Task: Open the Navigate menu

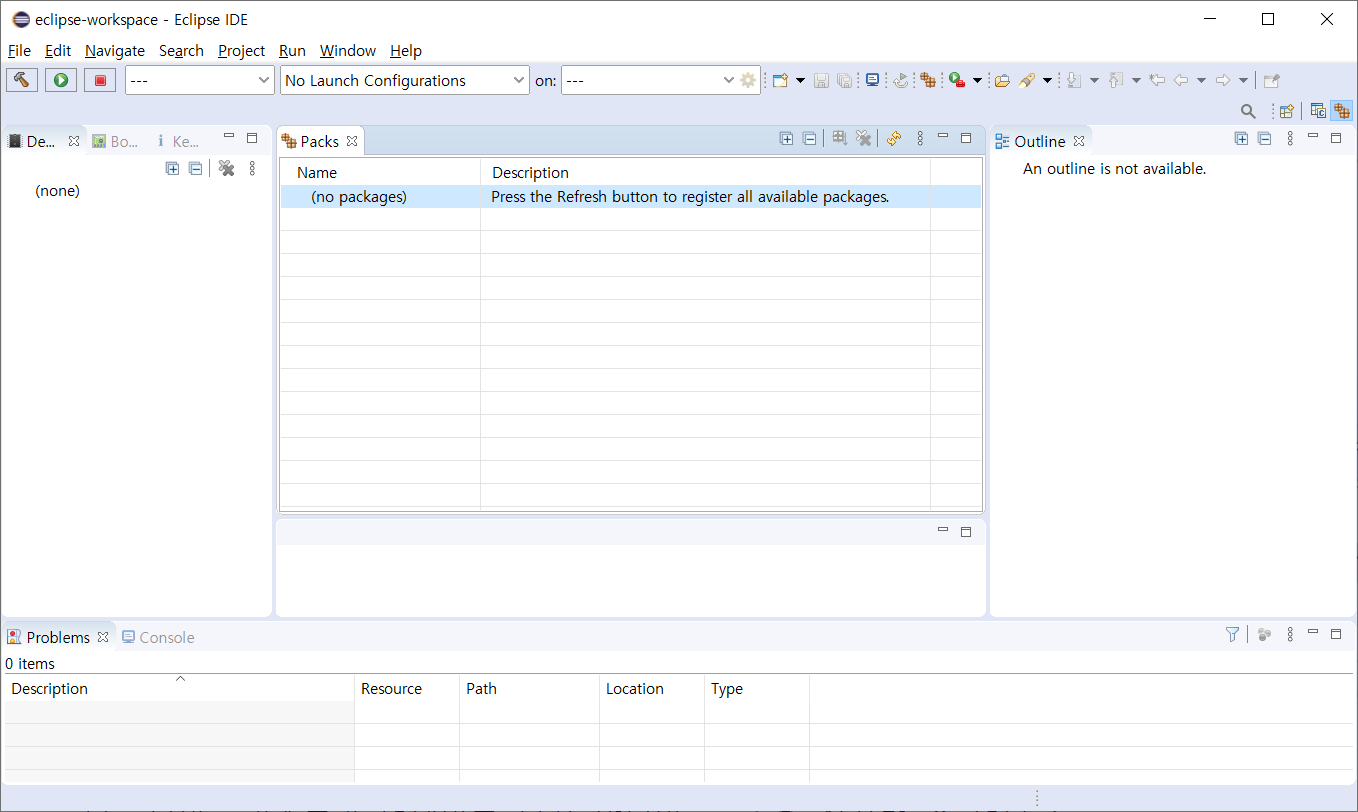Action: point(115,50)
